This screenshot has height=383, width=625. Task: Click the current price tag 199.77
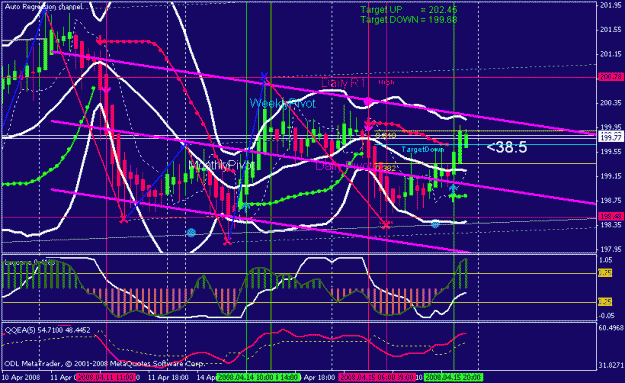click(611, 137)
